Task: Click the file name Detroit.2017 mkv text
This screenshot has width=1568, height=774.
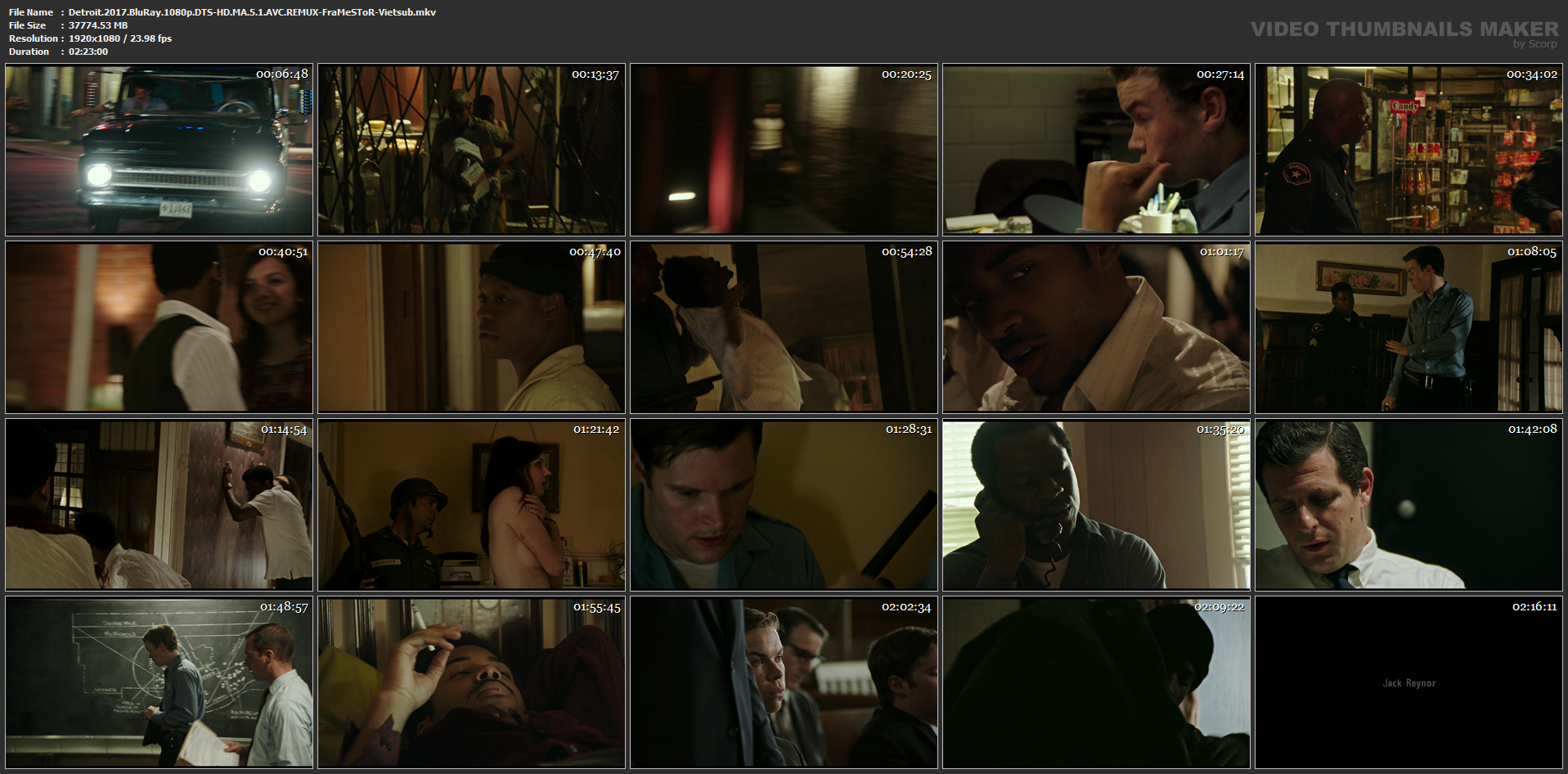Action: 252,12
